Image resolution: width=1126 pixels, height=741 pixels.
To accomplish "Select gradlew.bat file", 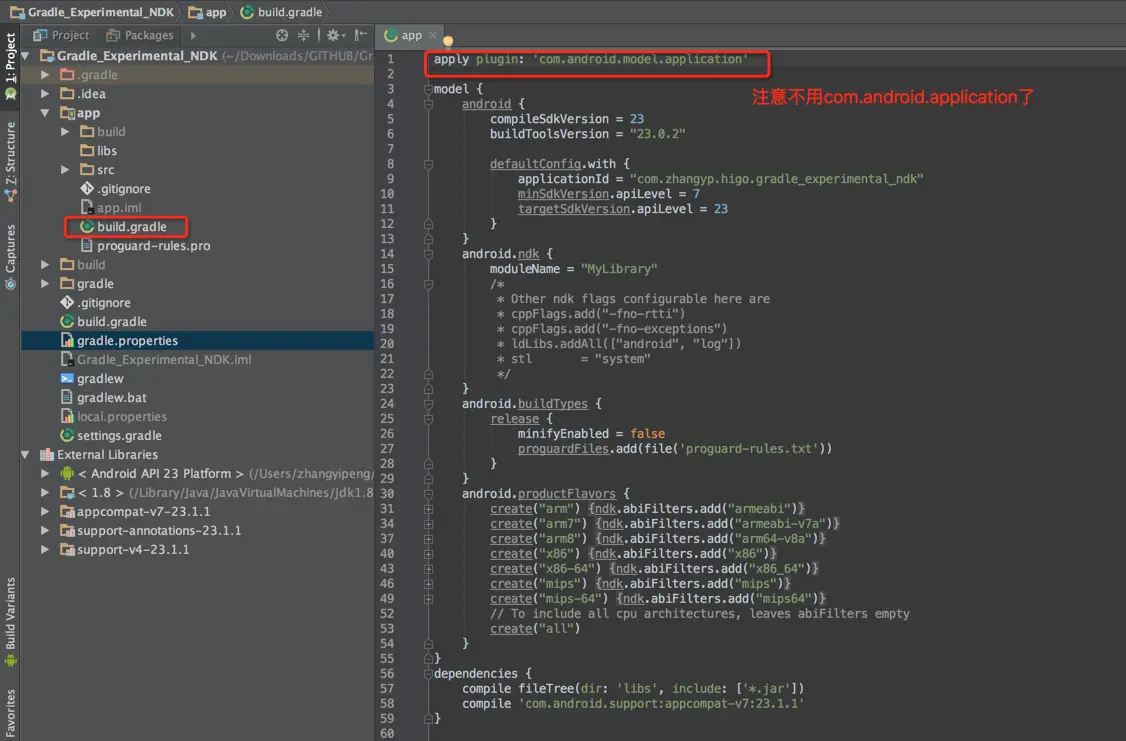I will 103,398.
